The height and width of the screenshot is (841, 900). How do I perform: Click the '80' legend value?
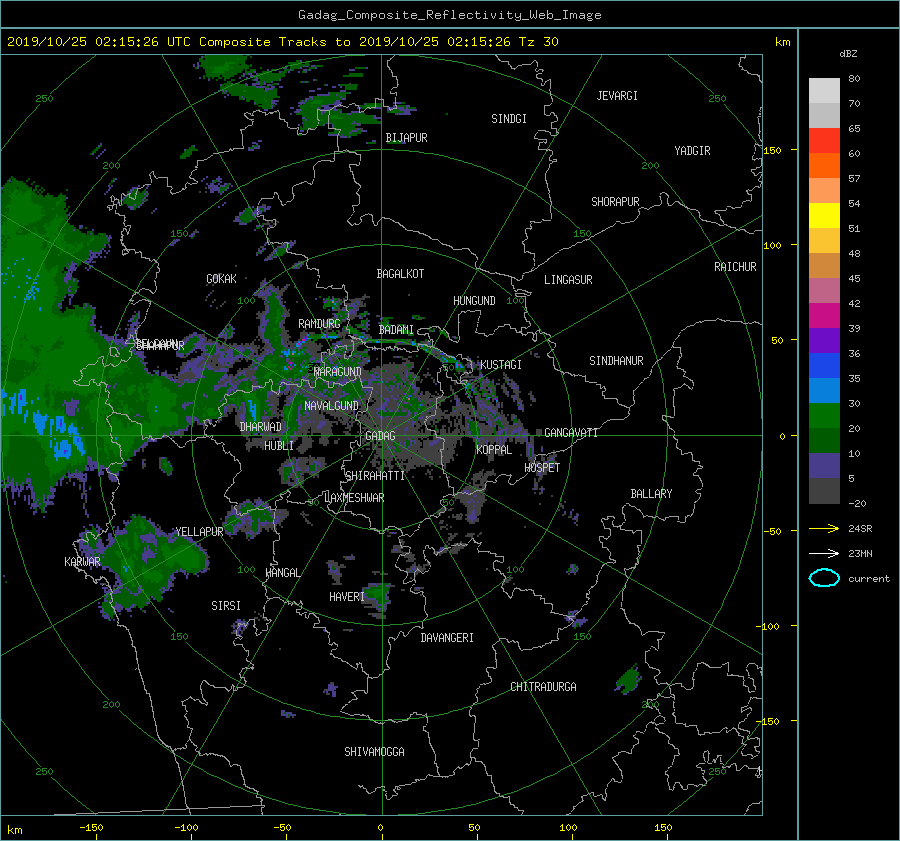click(x=854, y=79)
